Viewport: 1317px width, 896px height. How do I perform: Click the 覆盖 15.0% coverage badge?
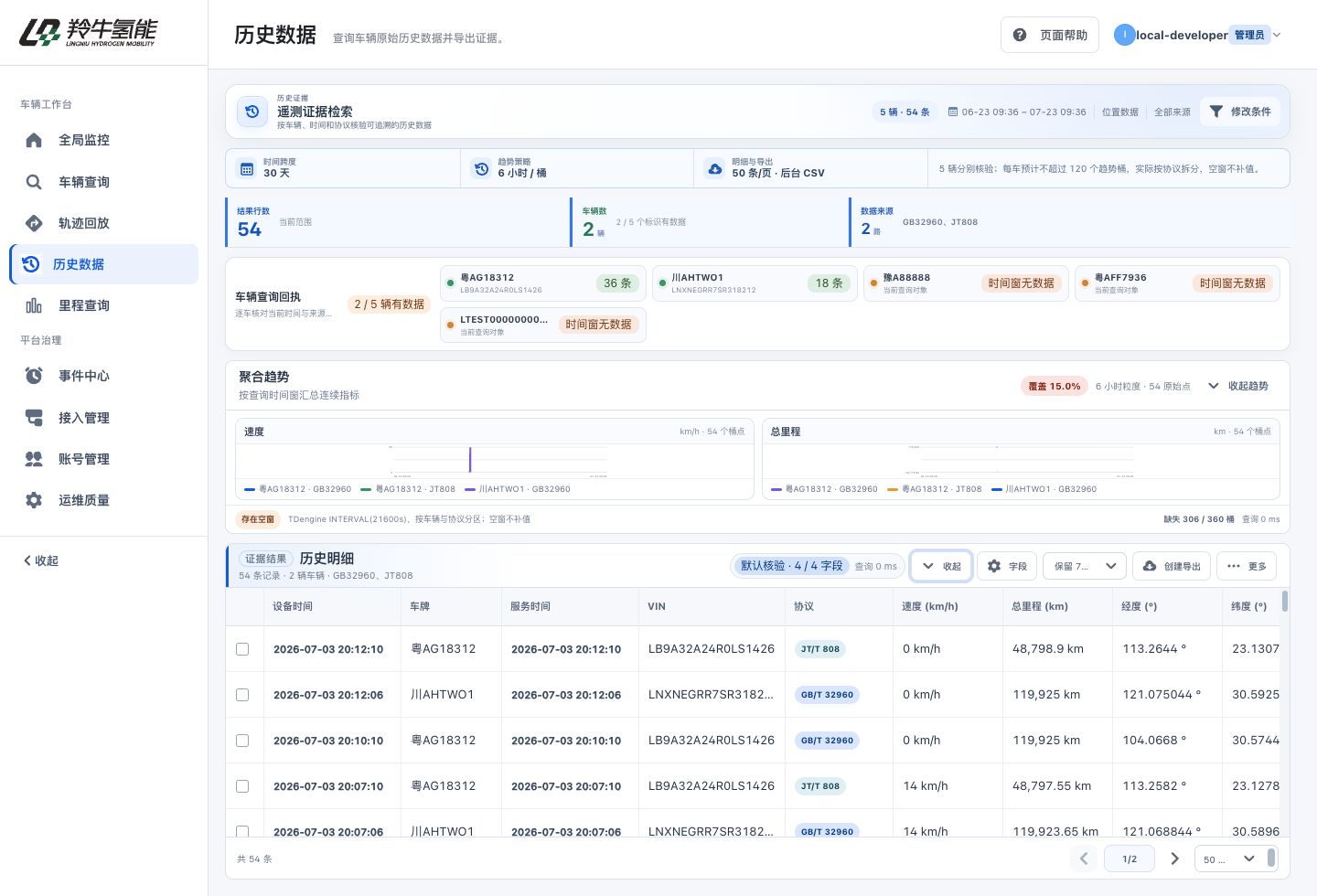(x=1055, y=386)
